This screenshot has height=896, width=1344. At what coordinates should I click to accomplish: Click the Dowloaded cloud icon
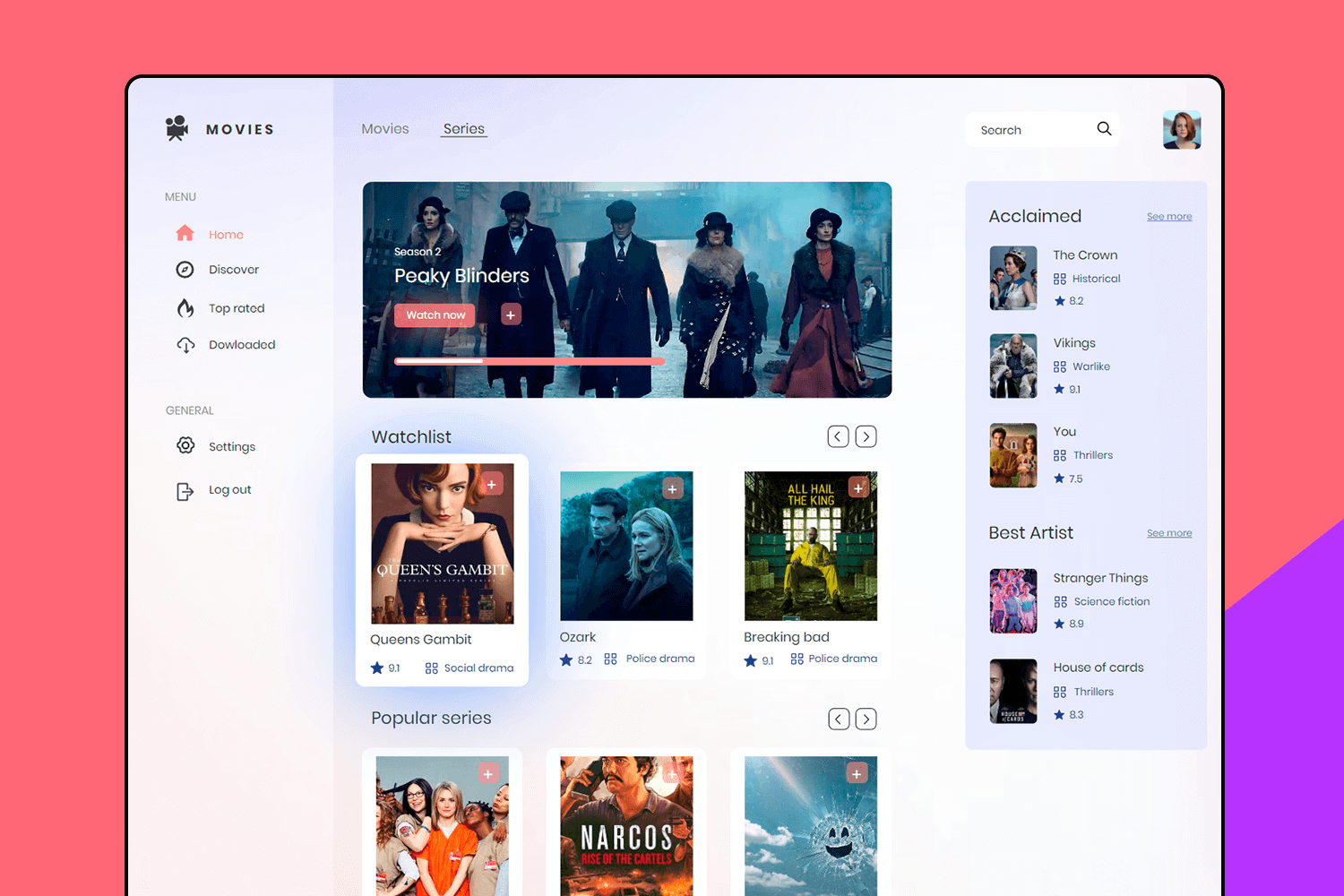click(185, 345)
